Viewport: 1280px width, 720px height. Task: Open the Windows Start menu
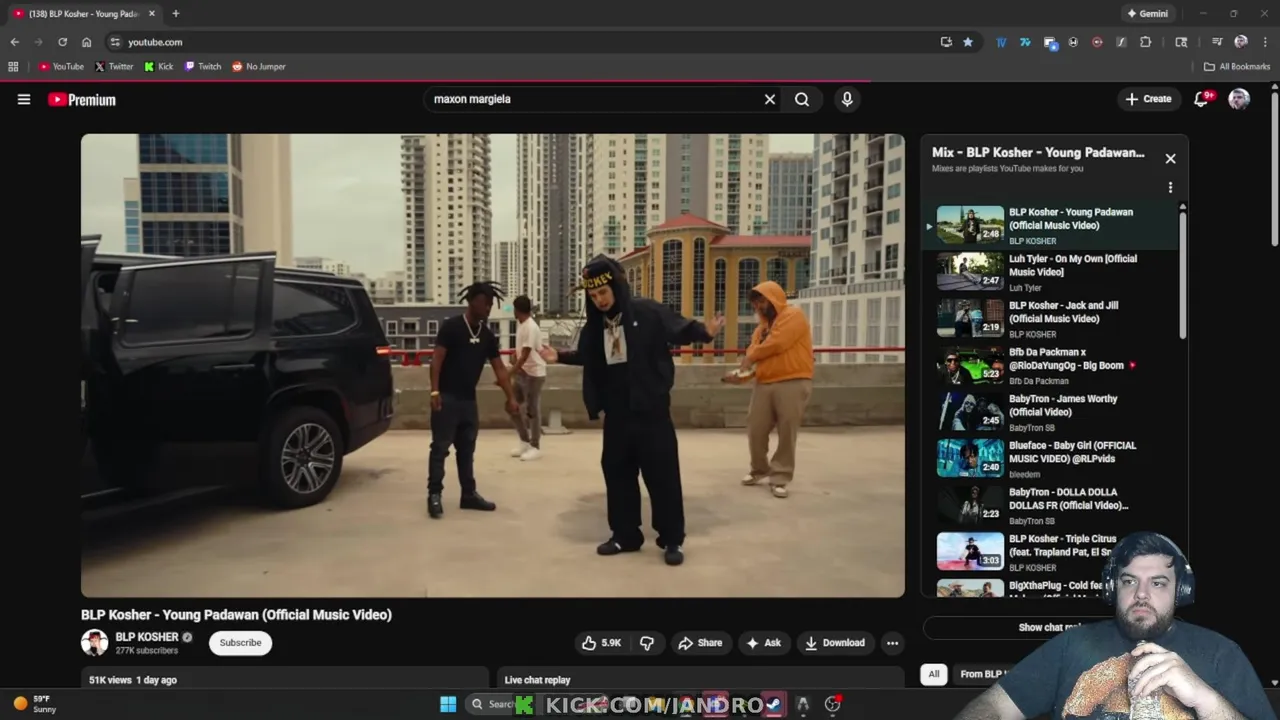(448, 704)
